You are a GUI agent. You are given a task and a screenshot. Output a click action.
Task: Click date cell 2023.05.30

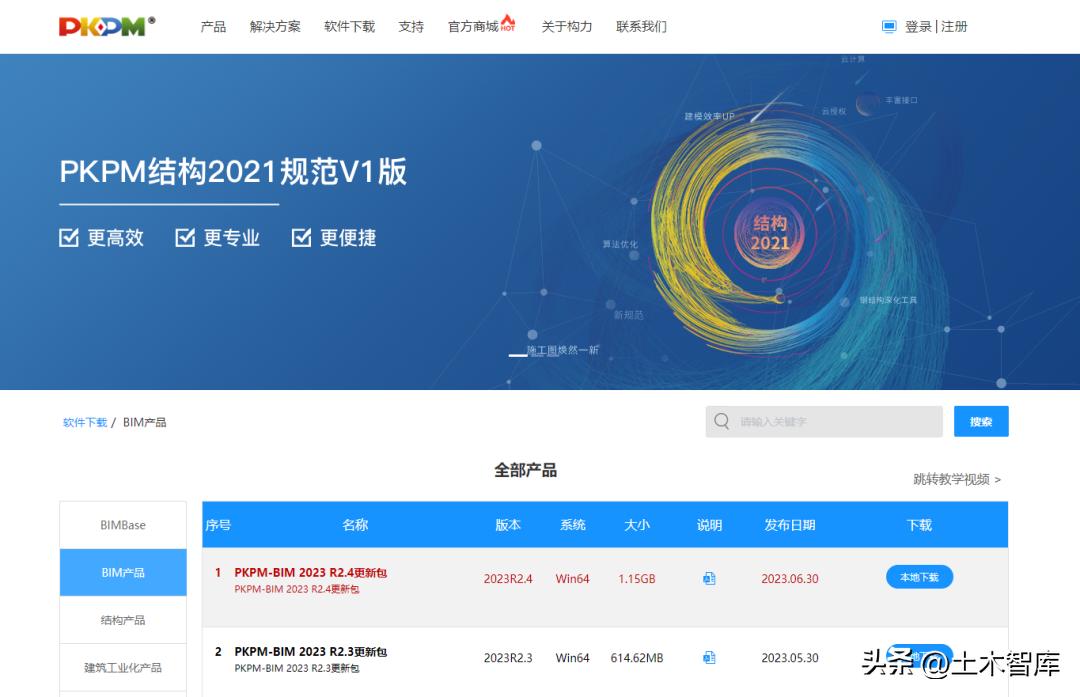(x=789, y=658)
